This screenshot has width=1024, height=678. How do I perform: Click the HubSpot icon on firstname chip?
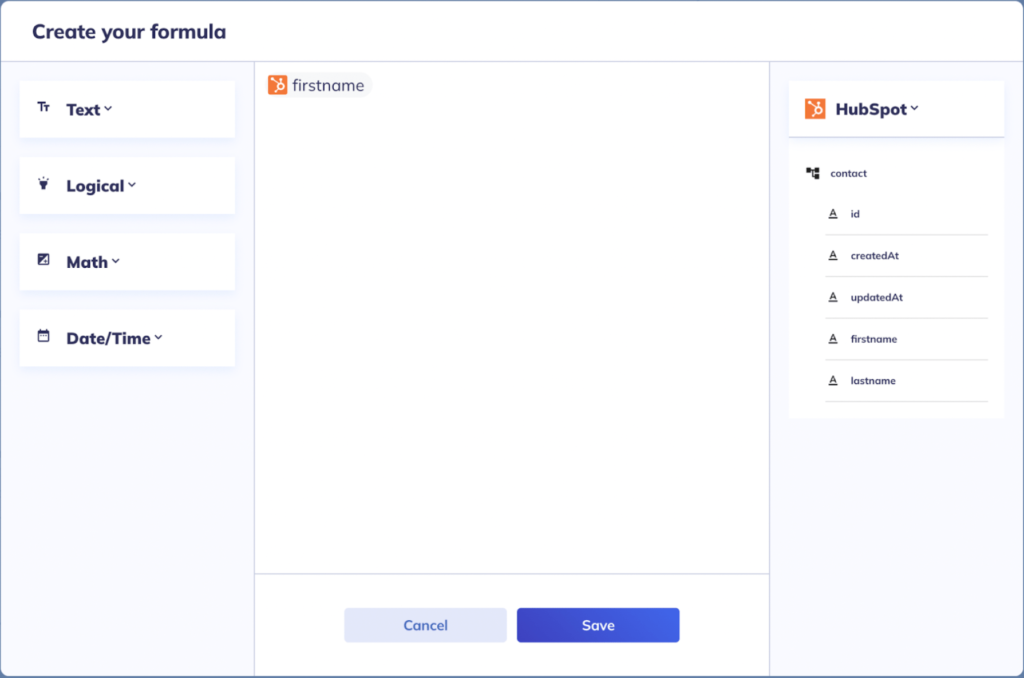(279, 85)
